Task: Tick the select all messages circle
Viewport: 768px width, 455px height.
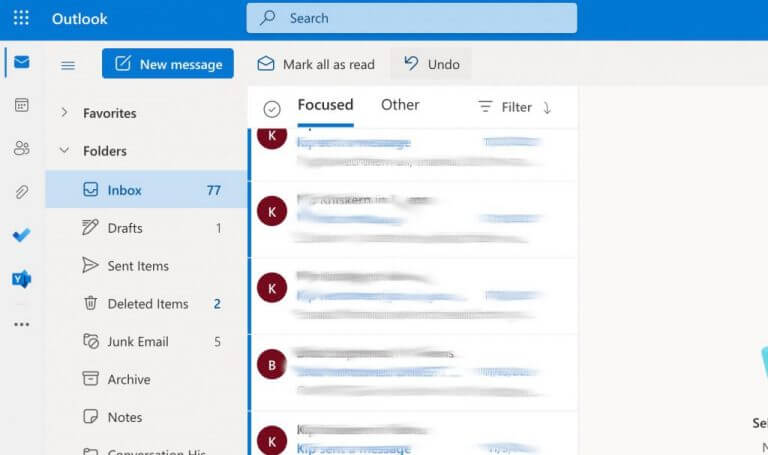Action: point(272,109)
